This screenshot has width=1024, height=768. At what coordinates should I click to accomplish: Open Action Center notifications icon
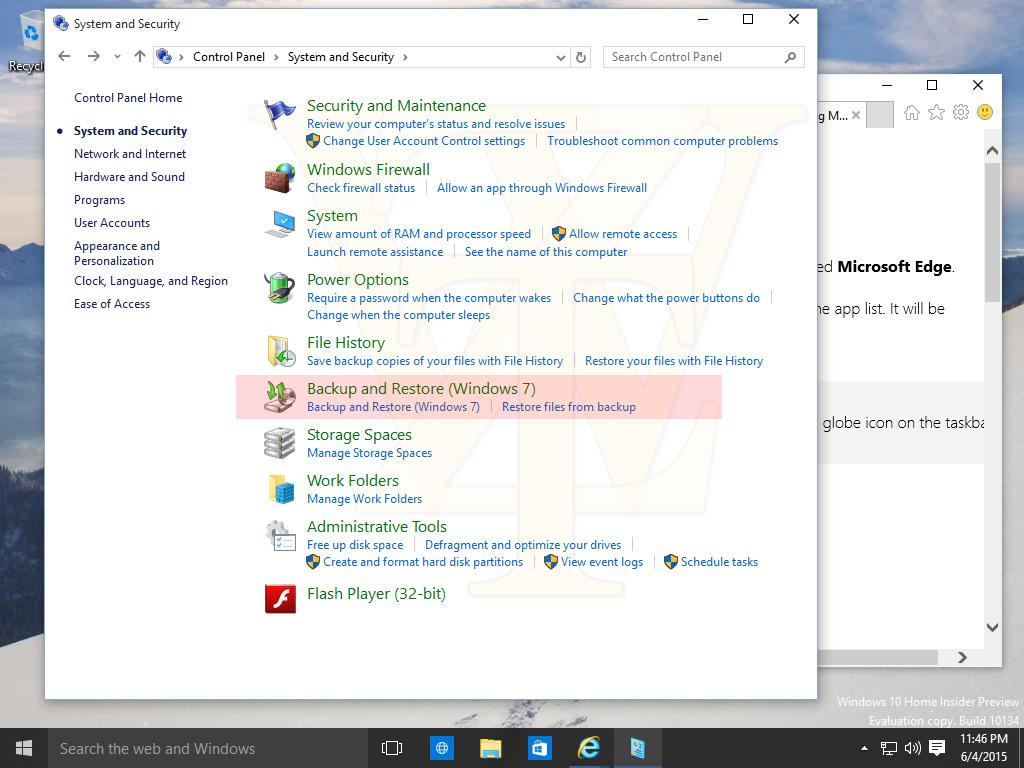[x=937, y=748]
